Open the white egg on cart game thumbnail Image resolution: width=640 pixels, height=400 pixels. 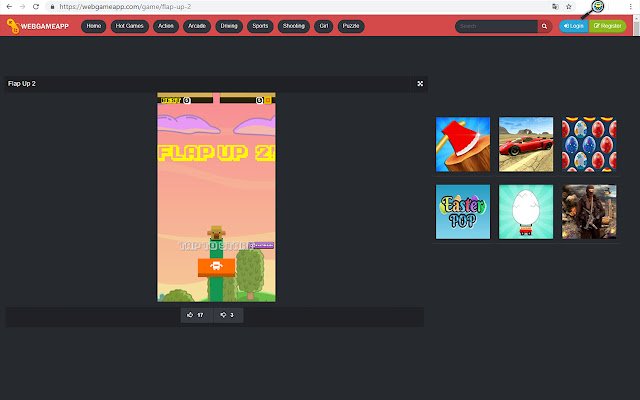pyautogui.click(x=526, y=212)
